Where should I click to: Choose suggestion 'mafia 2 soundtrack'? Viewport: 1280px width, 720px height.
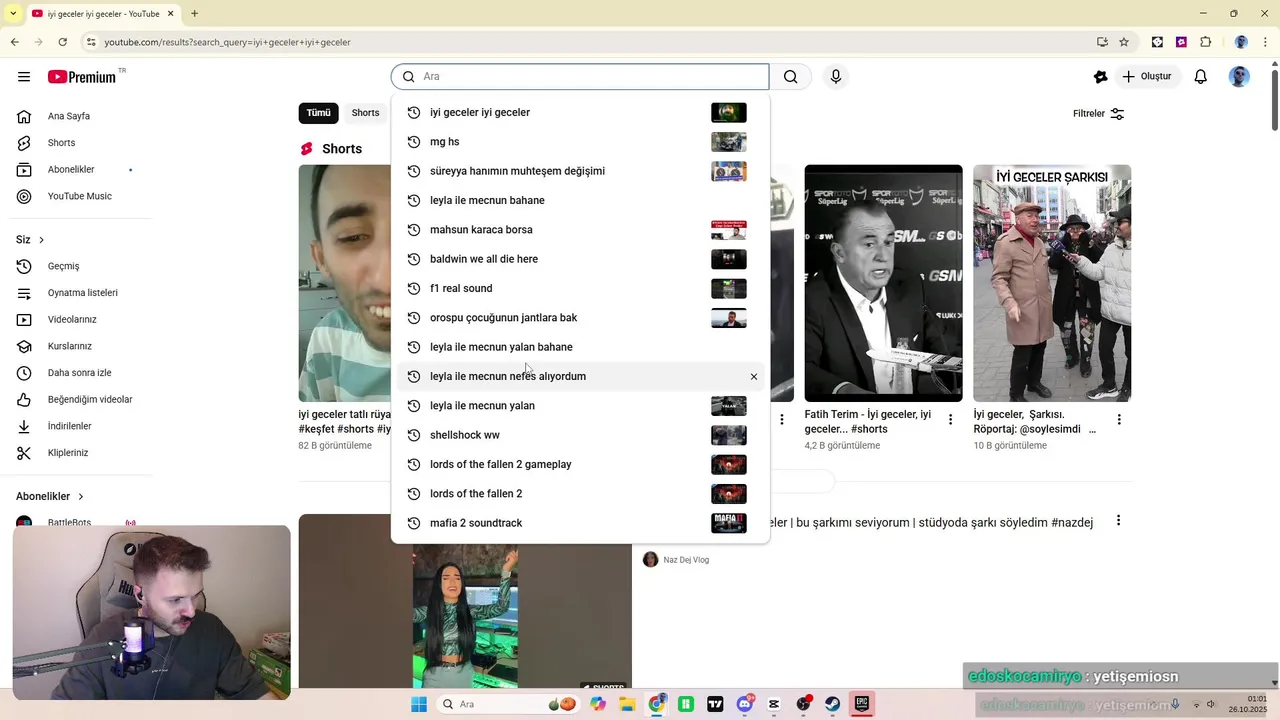coord(580,523)
